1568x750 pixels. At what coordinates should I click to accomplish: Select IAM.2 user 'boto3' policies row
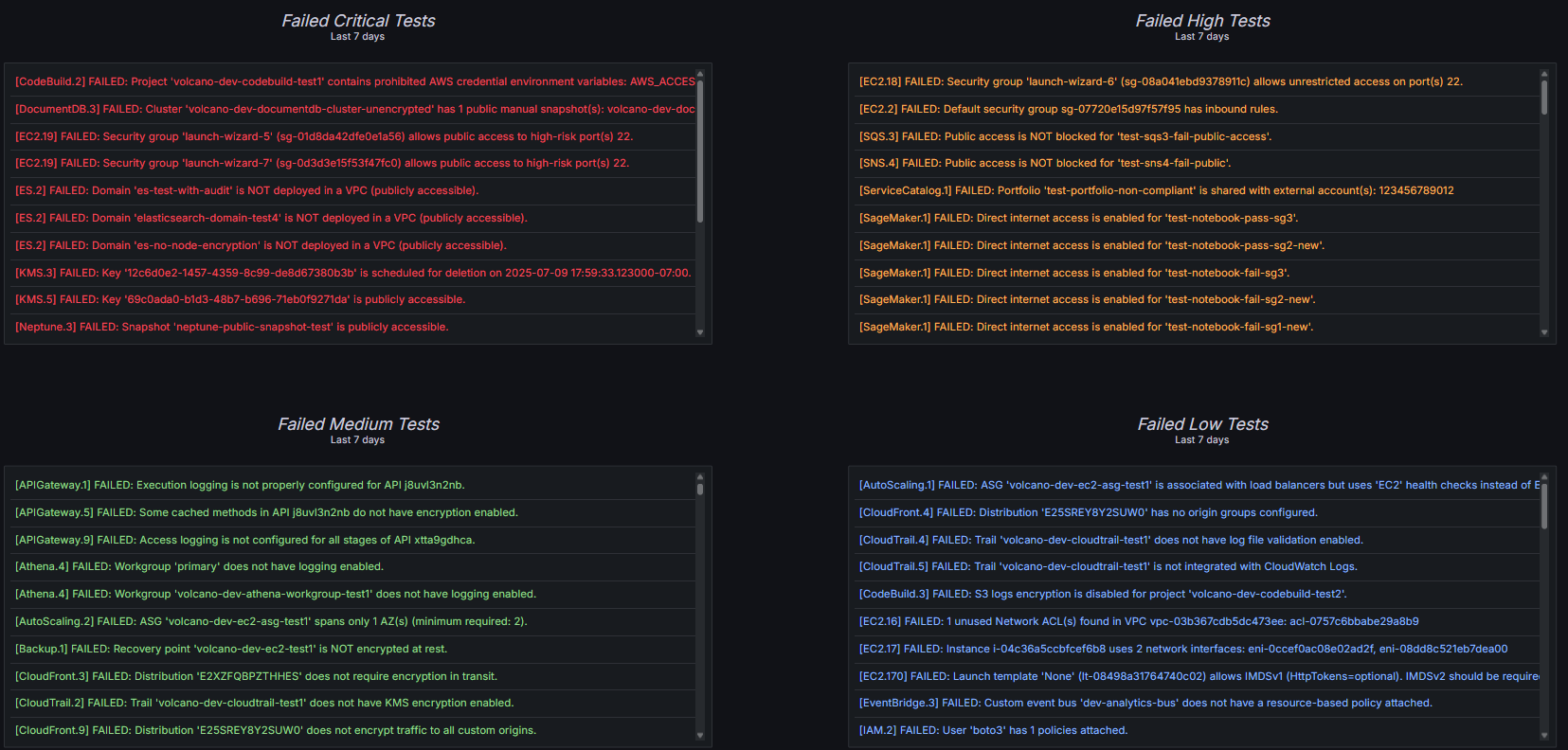click(1195, 730)
